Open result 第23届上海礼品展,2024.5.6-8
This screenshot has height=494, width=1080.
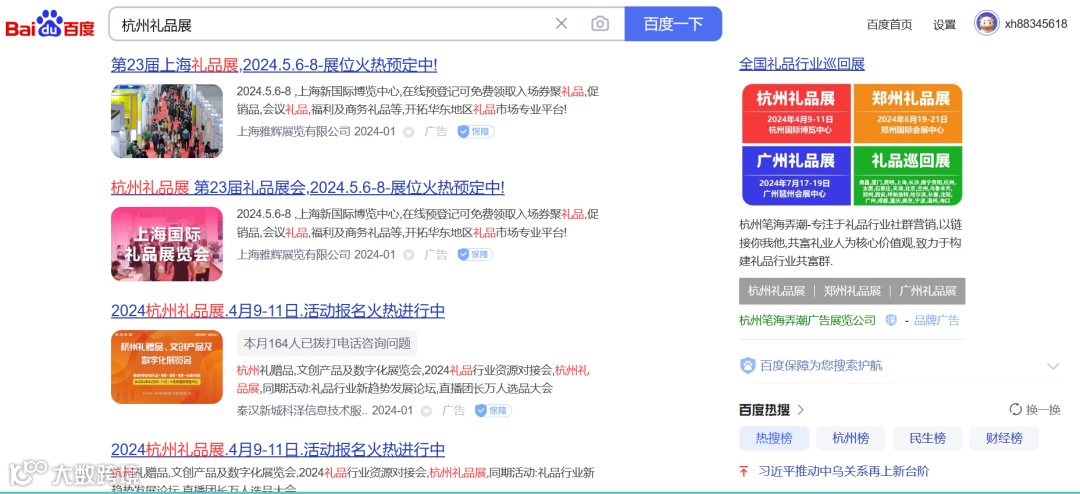pos(274,65)
